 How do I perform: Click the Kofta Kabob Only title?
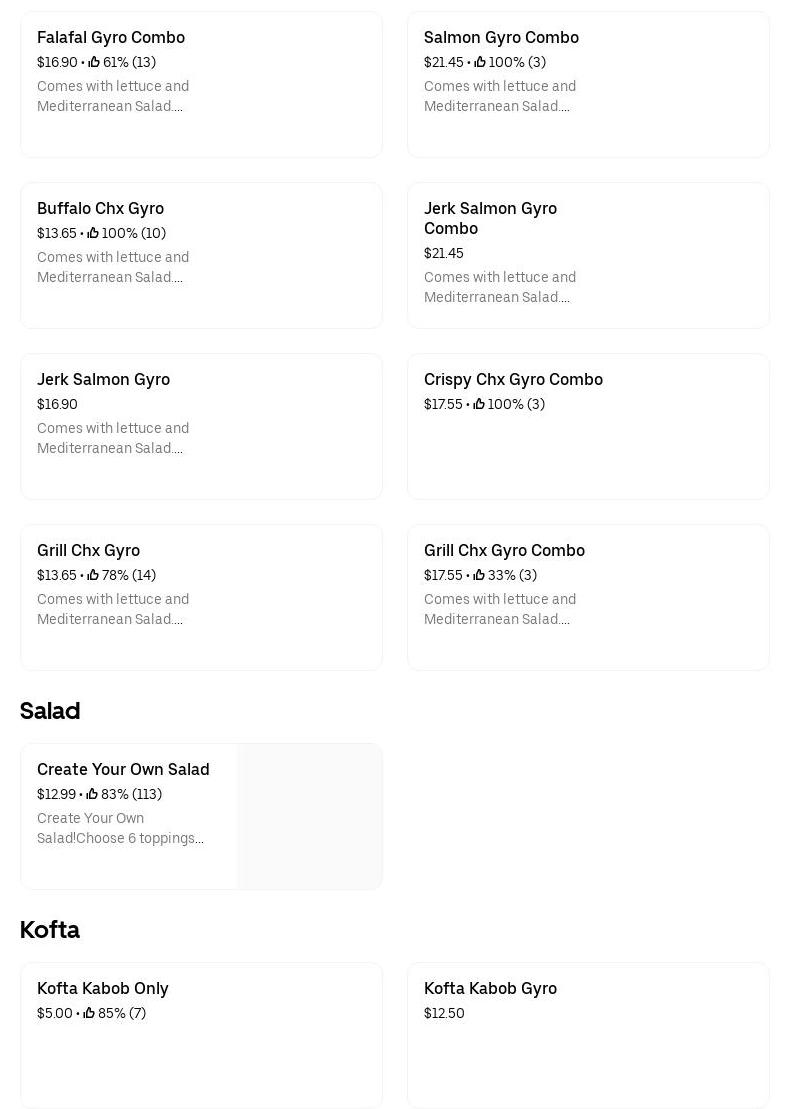click(x=103, y=988)
